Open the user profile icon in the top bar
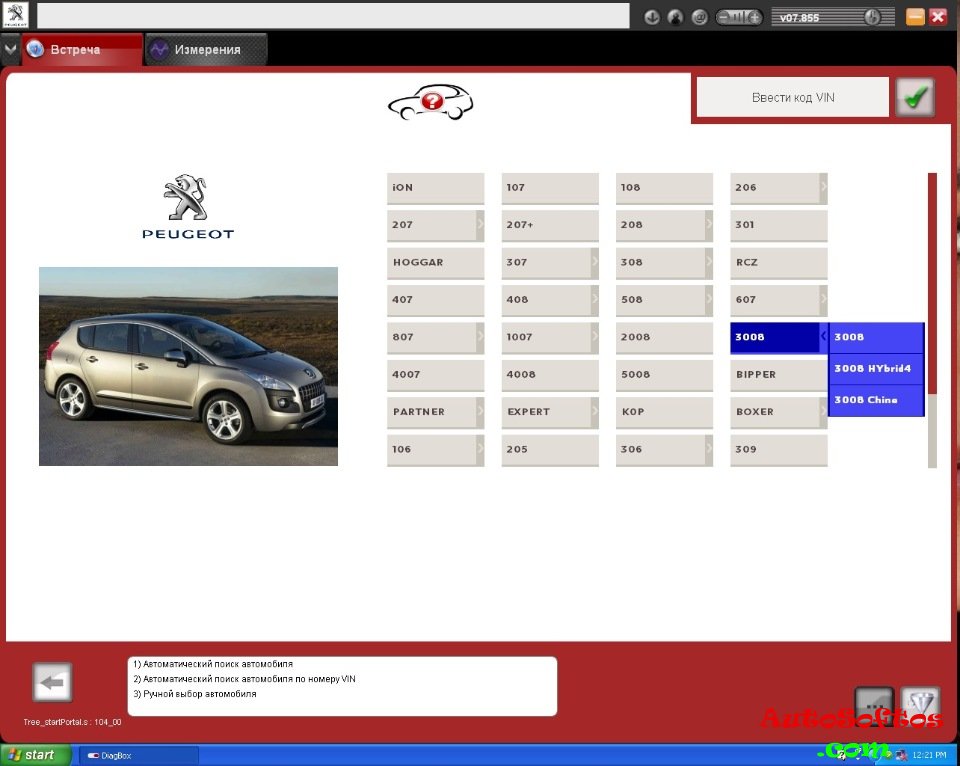Viewport: 960px width, 766px height. [675, 17]
